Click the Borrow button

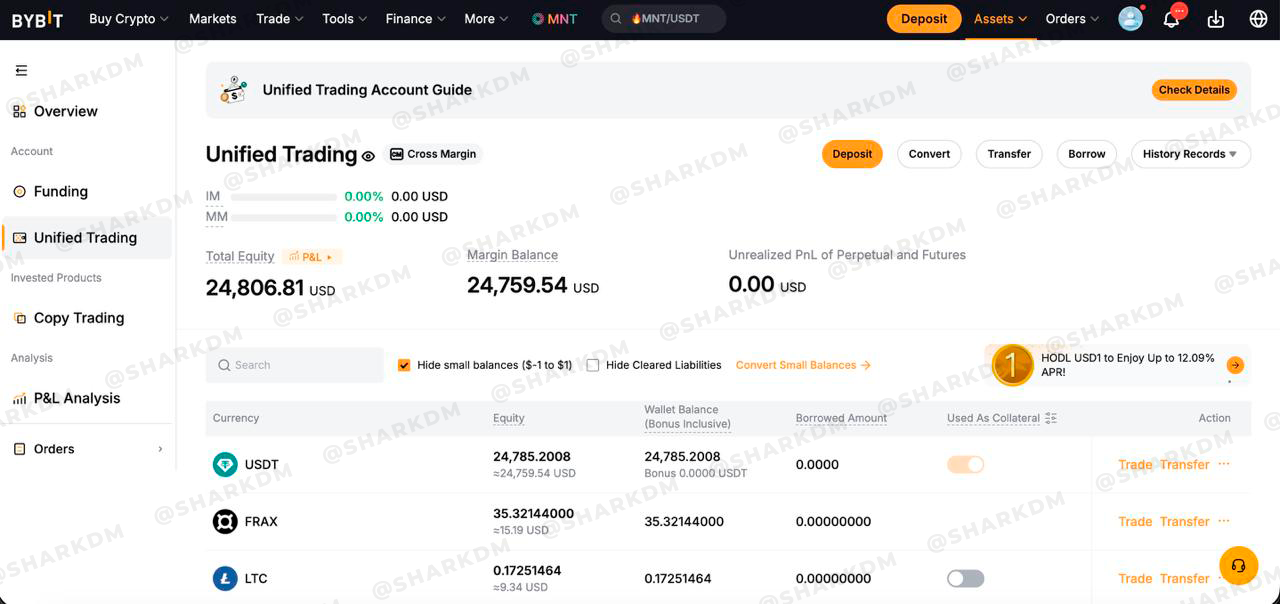coord(1086,154)
